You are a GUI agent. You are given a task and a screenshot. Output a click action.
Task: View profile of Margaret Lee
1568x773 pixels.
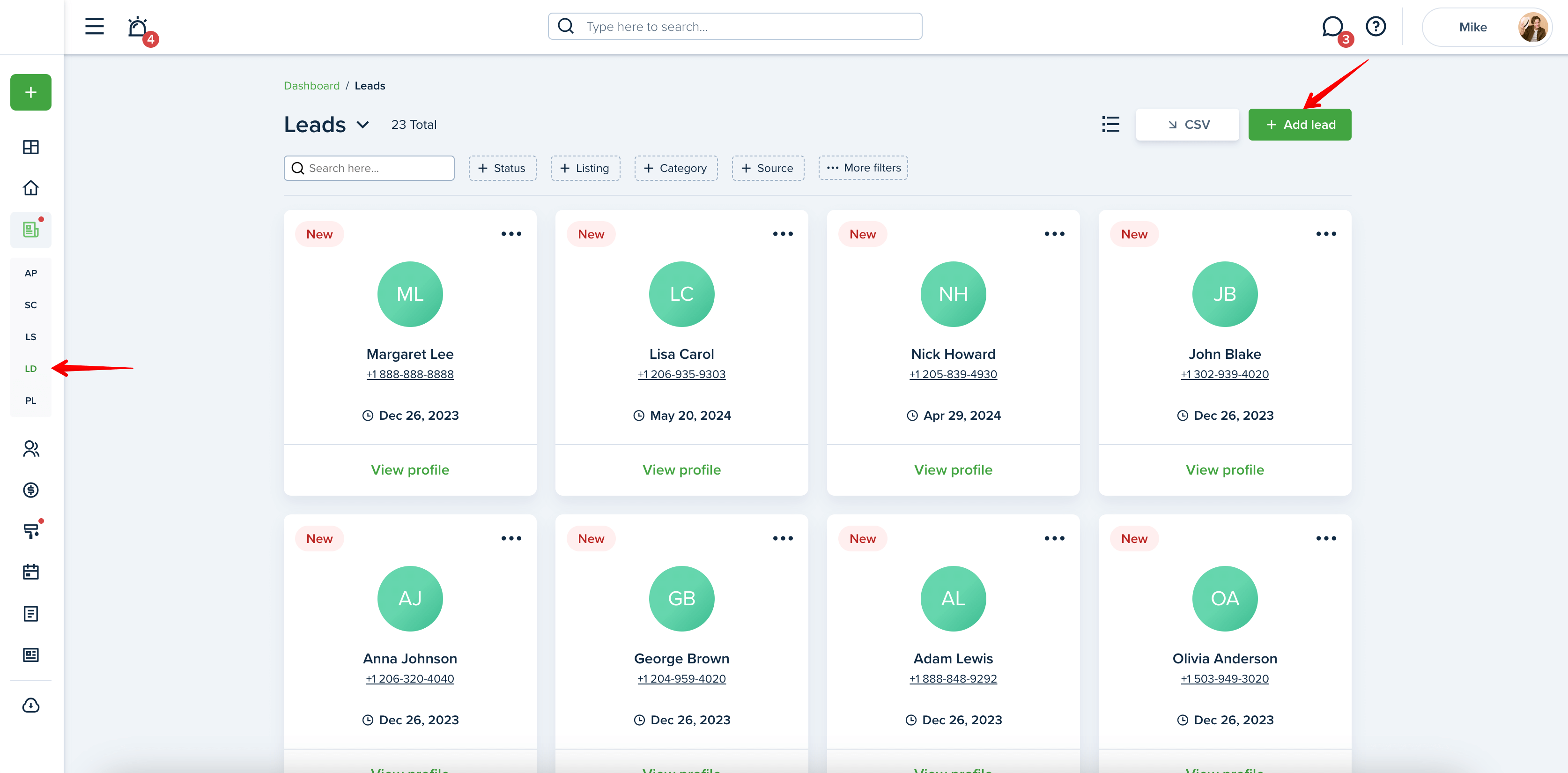410,470
